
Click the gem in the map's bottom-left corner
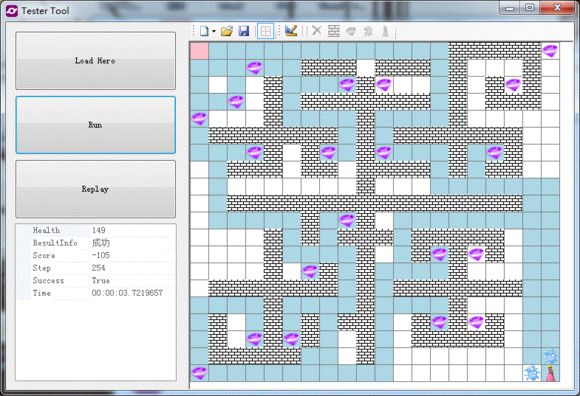click(199, 373)
